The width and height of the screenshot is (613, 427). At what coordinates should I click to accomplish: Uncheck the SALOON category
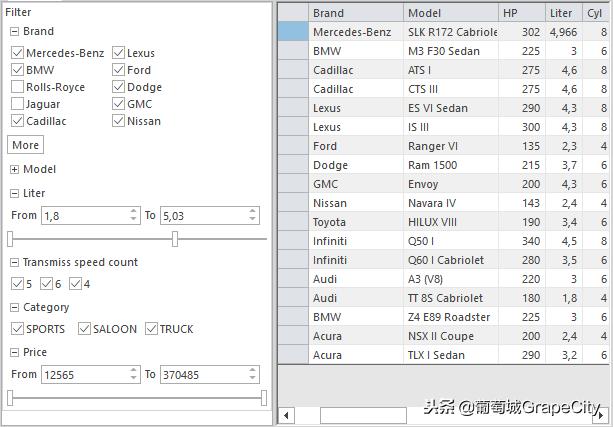click(x=84, y=329)
